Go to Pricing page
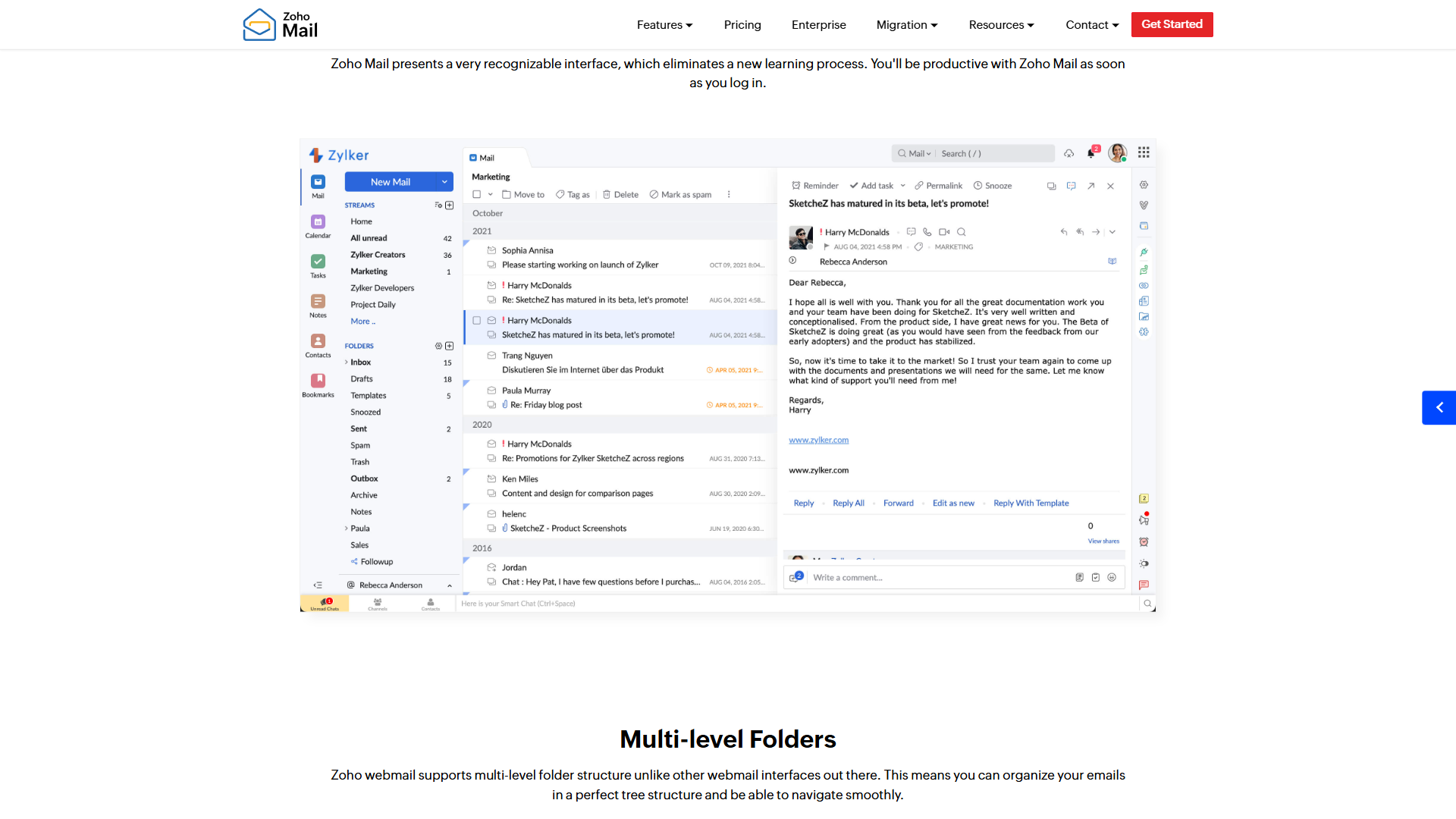1456x819 pixels. pos(742,25)
